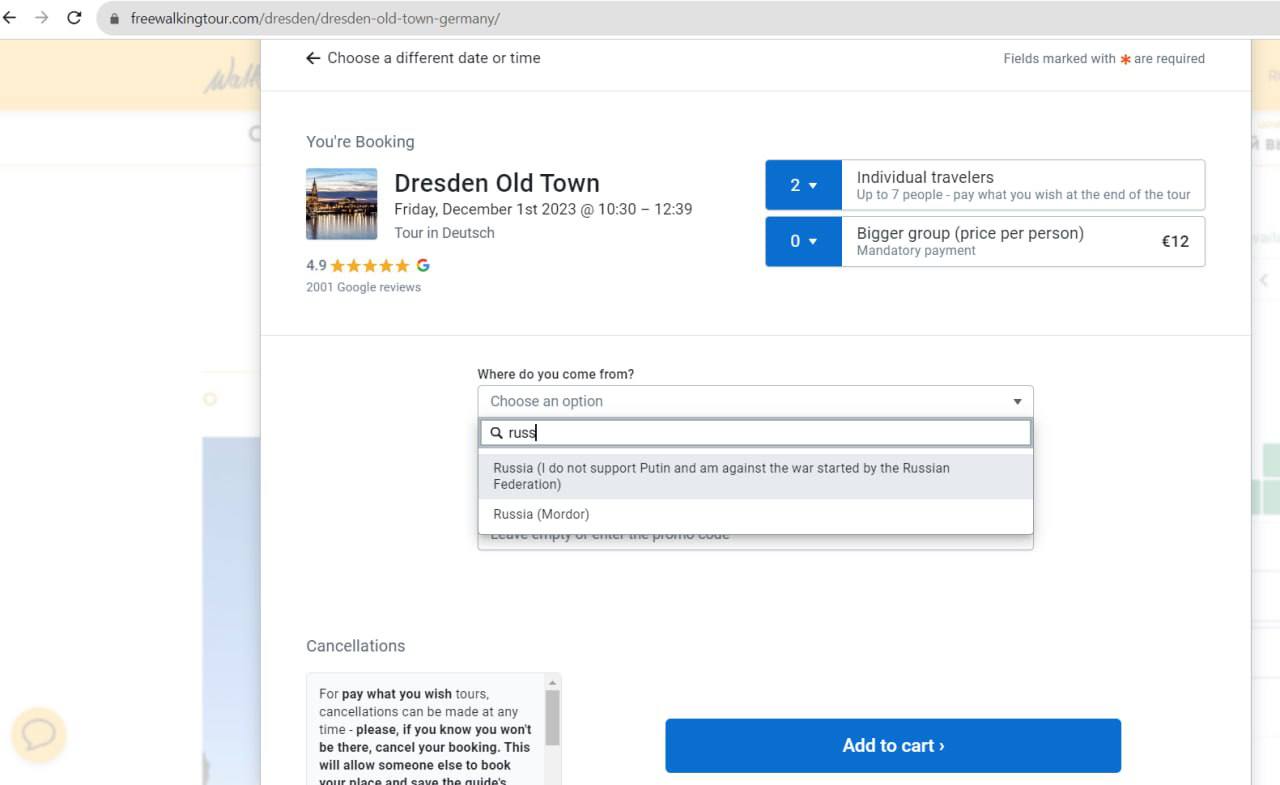The image size is (1280, 785).
Task: Click the '2001 Google reviews' link
Action: (x=363, y=287)
